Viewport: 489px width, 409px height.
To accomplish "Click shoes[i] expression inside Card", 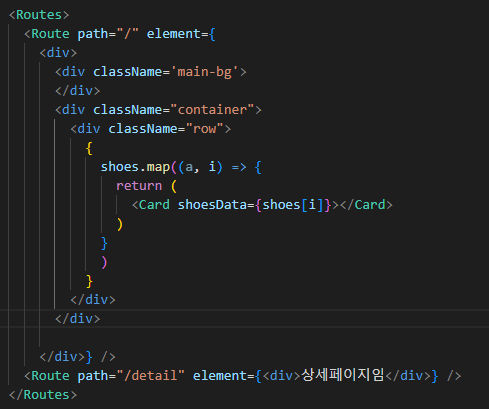I will [293, 205].
